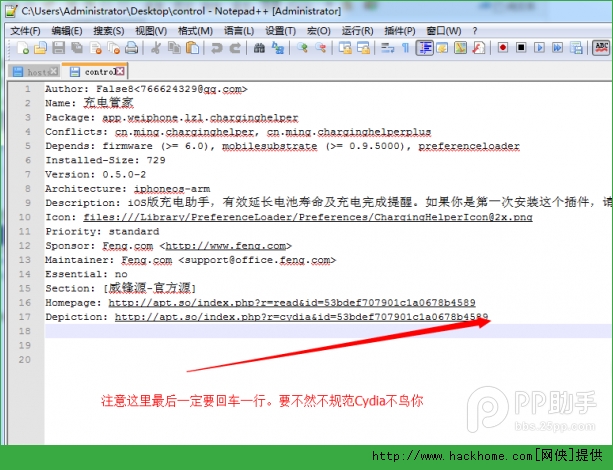Toggle Word wrap toolbar icon
The width and height of the screenshot is (613, 470).
click(387, 48)
